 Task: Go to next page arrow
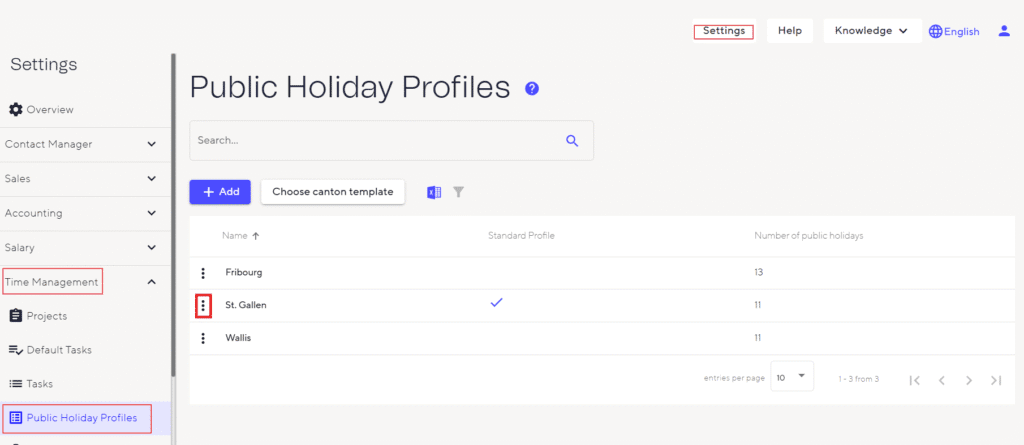click(x=968, y=380)
